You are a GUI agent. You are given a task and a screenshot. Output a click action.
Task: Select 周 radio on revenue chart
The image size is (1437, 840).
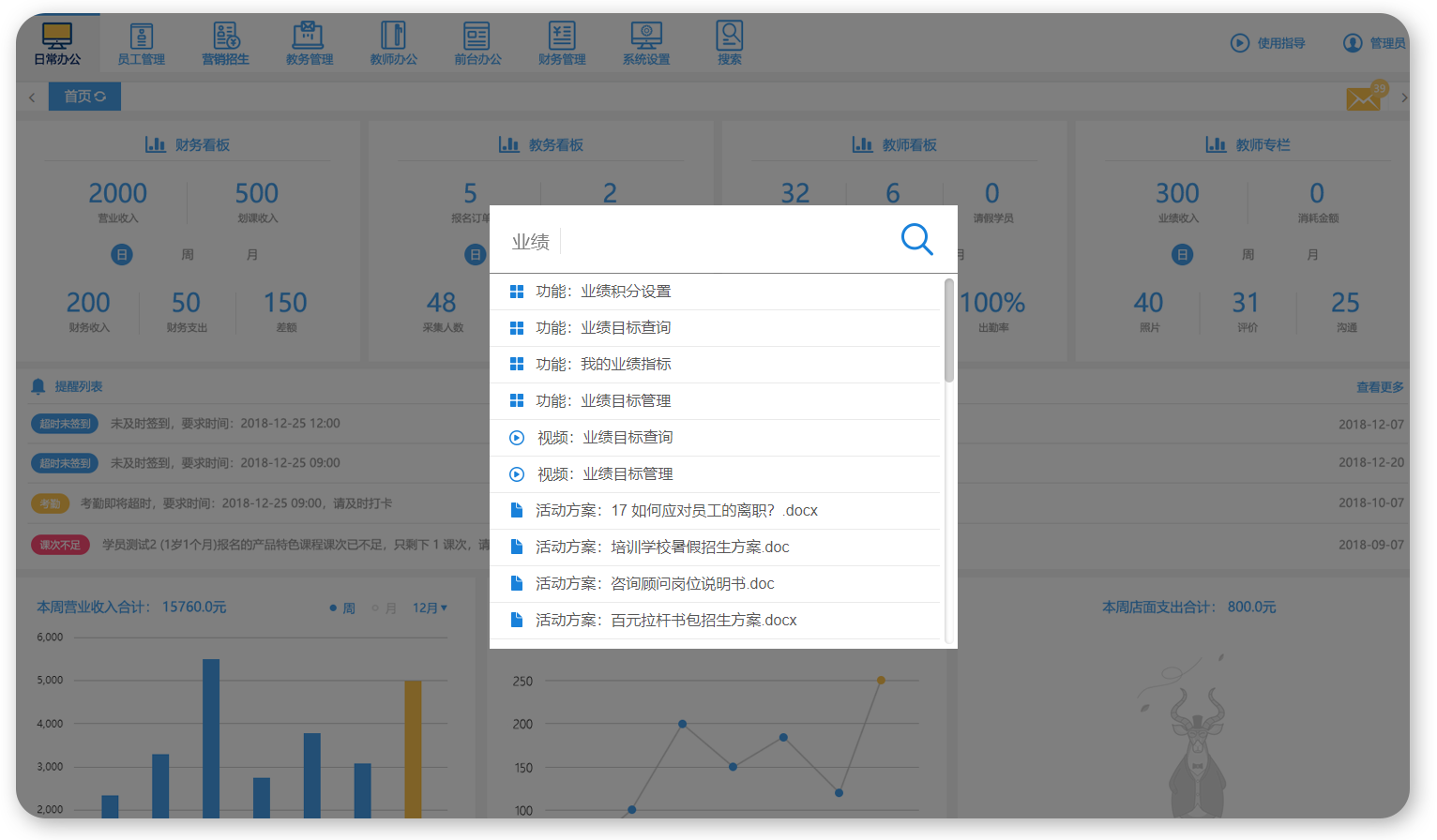(x=342, y=608)
